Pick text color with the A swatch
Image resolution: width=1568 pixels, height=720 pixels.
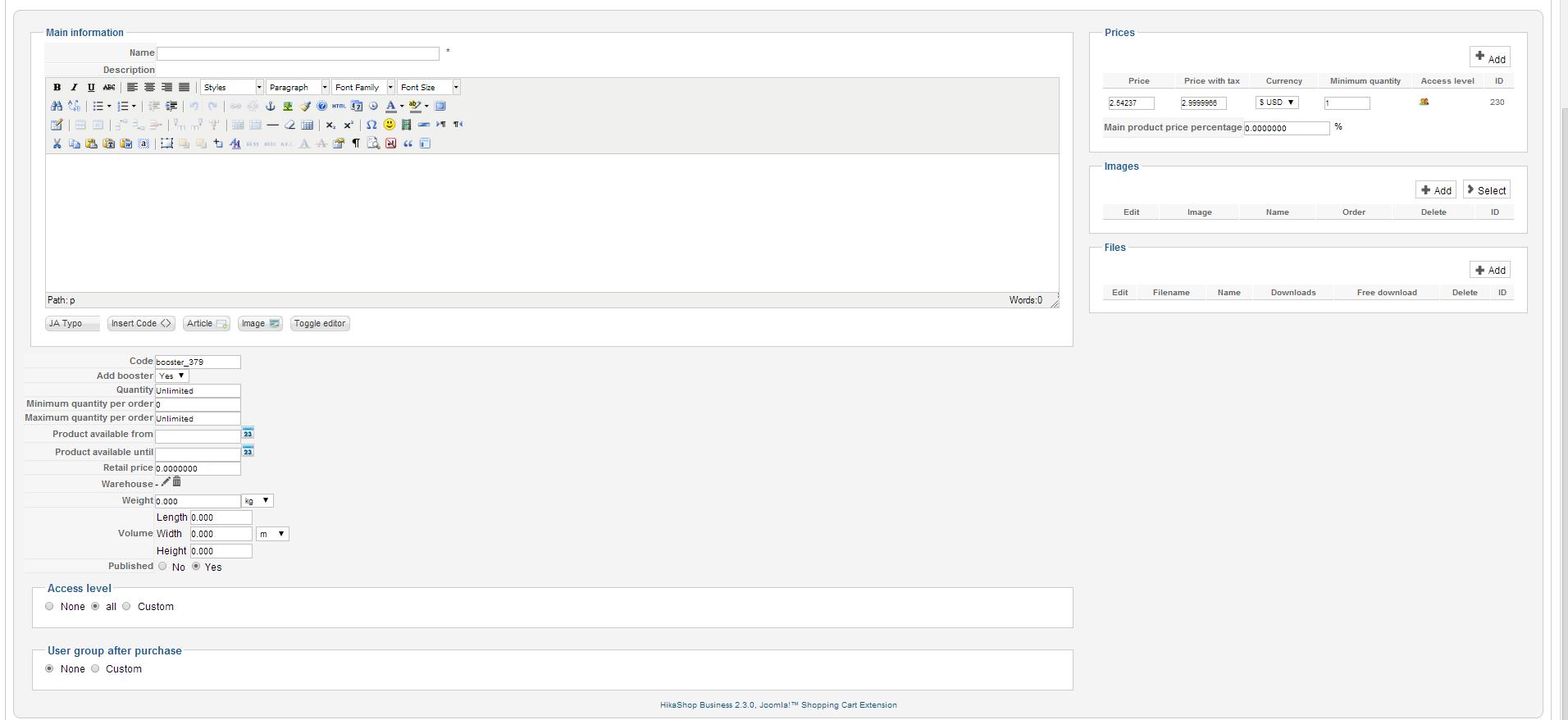[391, 106]
